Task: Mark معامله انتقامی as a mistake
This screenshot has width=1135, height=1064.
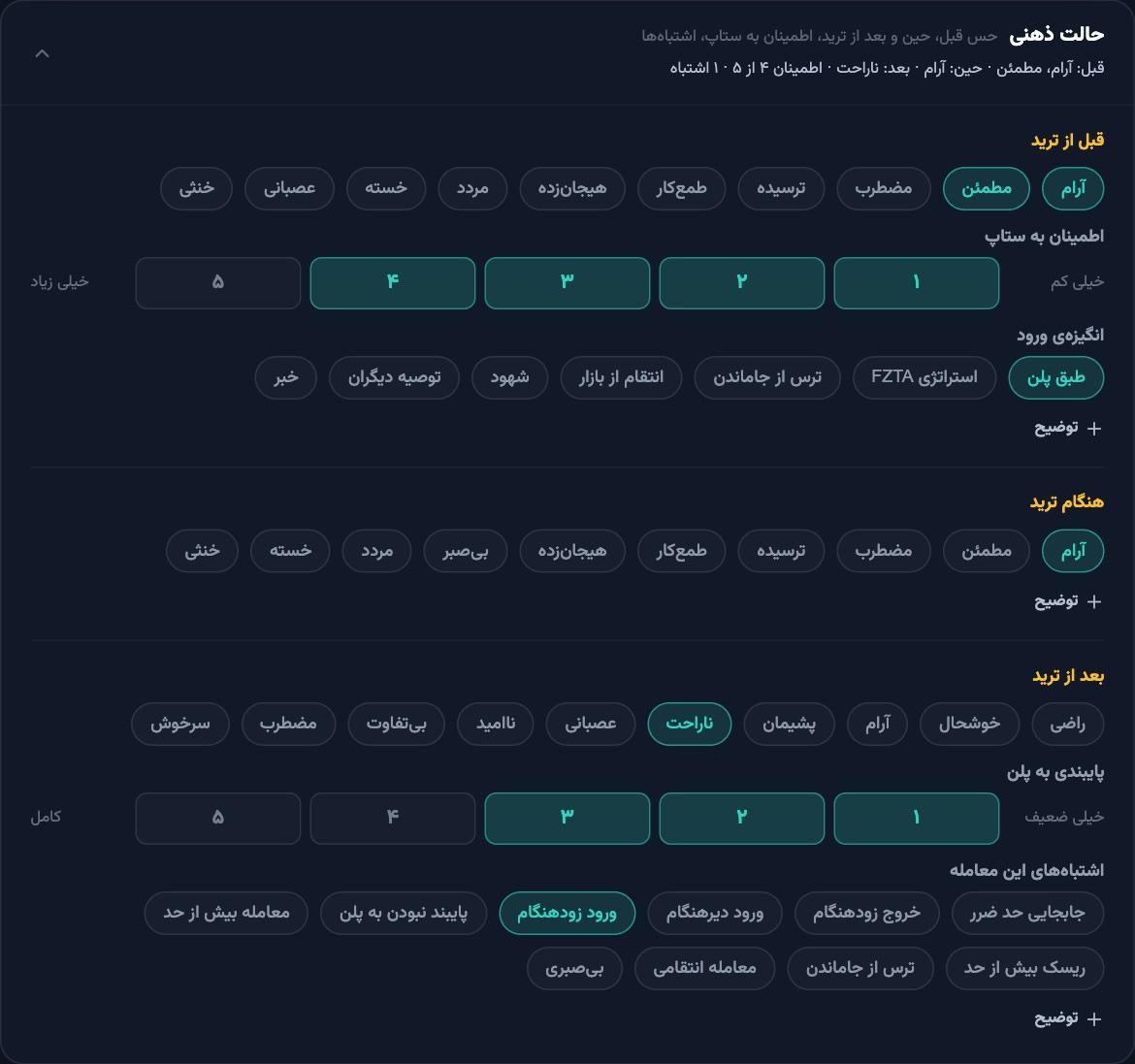Action: (704, 968)
